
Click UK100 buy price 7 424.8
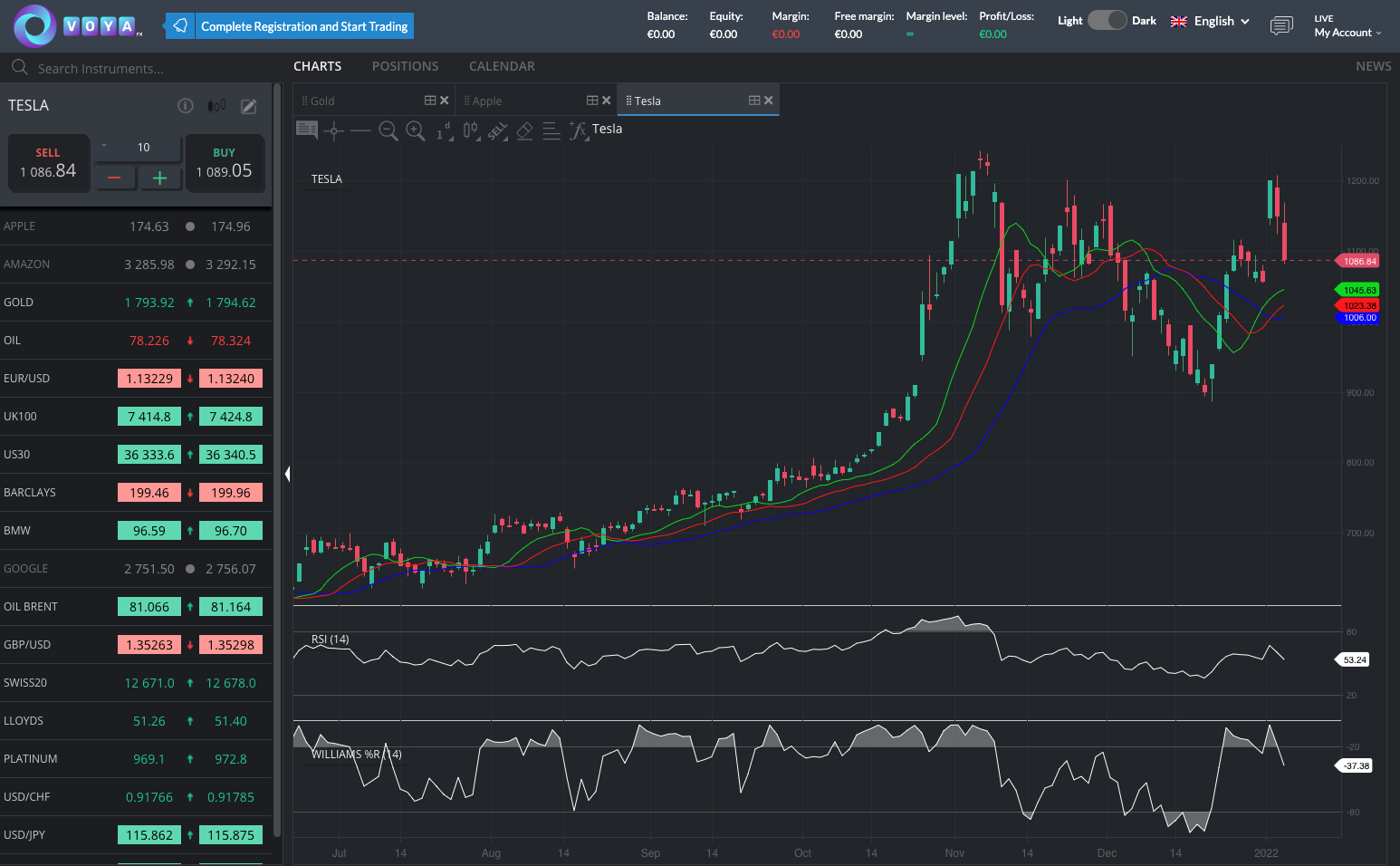(x=231, y=417)
